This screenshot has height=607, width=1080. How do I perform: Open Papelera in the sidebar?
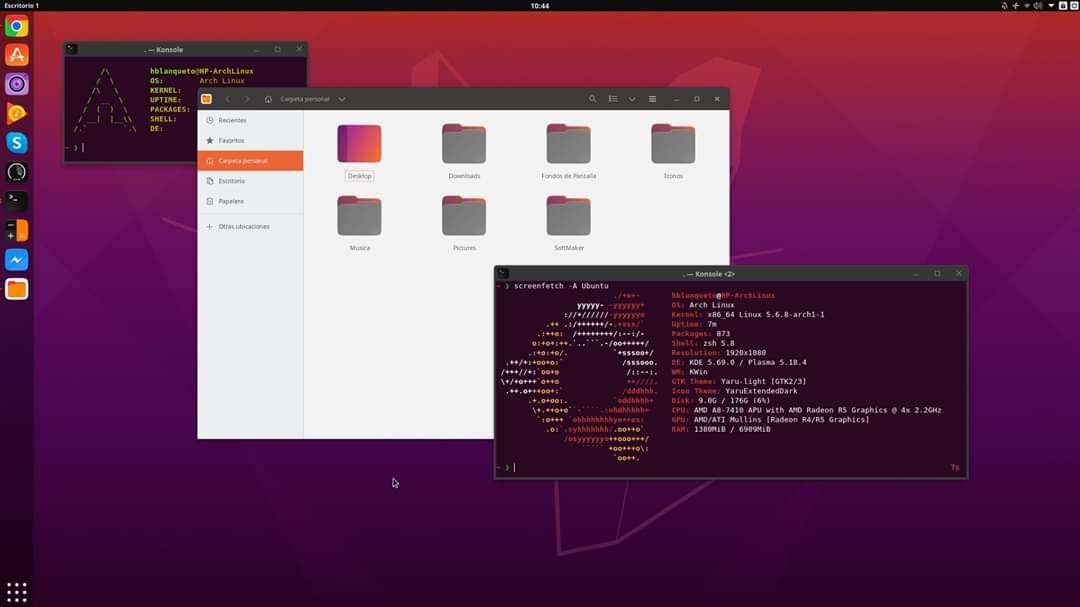click(250, 201)
